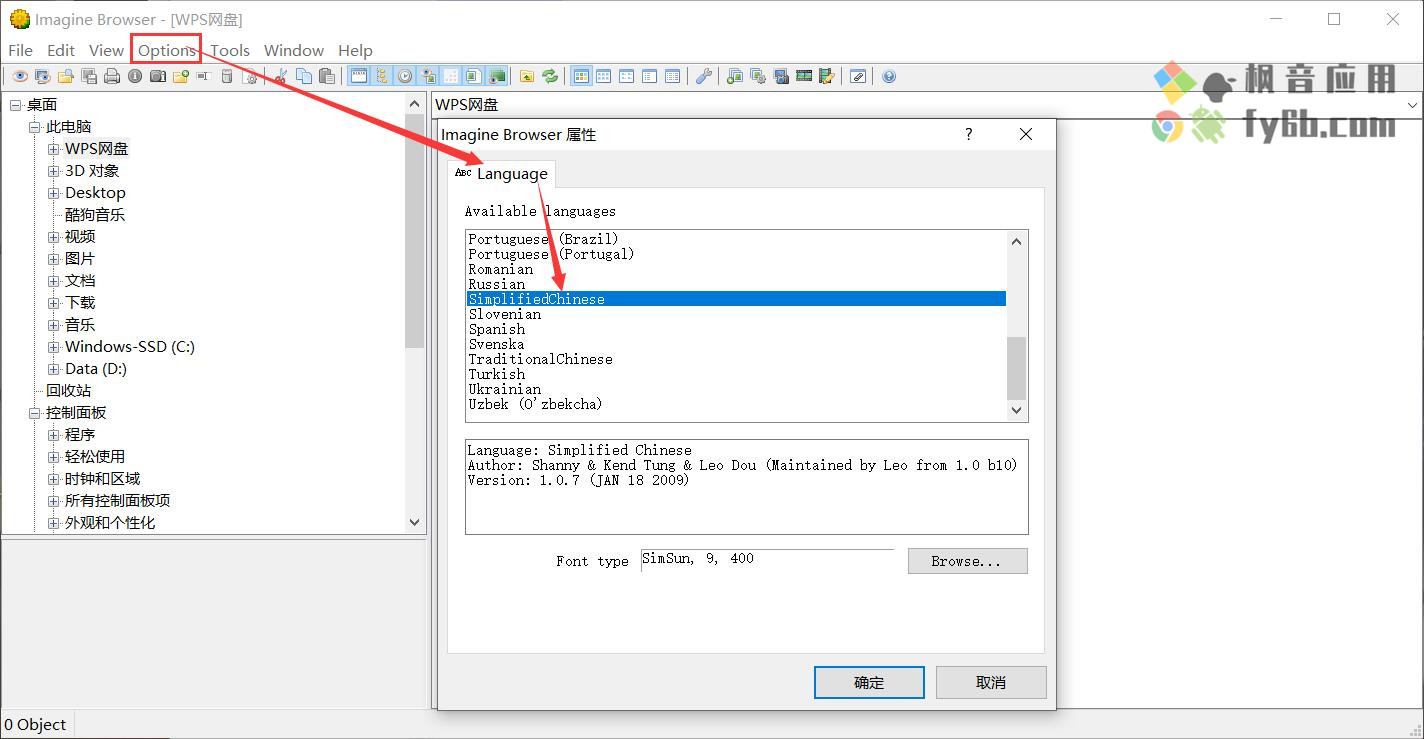Click the camera info toolbar icon
The image size is (1424, 739).
(x=158, y=76)
